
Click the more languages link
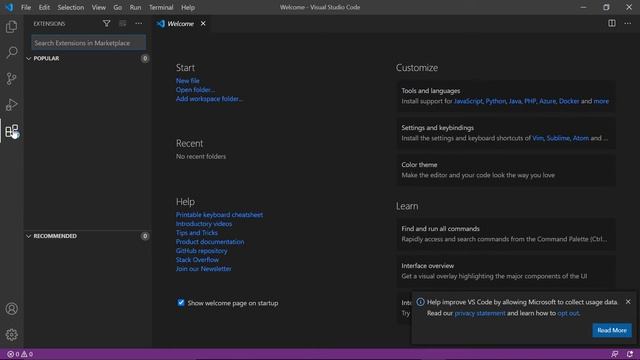(601, 101)
